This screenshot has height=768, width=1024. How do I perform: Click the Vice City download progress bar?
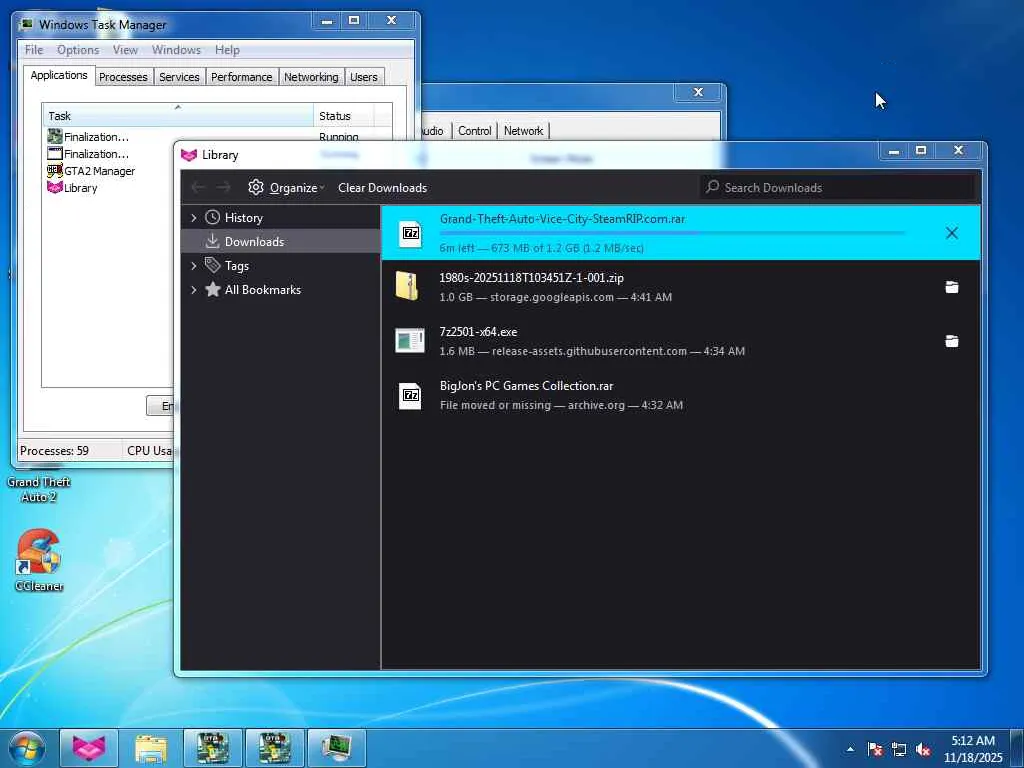coord(673,232)
